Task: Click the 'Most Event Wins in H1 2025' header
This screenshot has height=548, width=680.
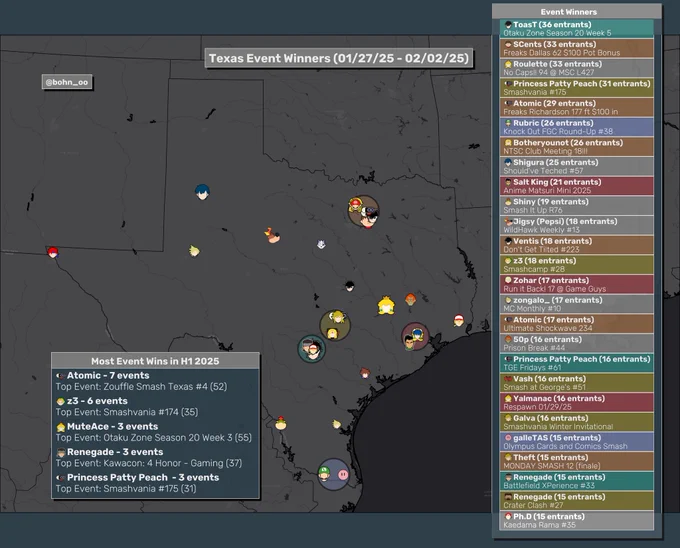Action: [x=155, y=361]
